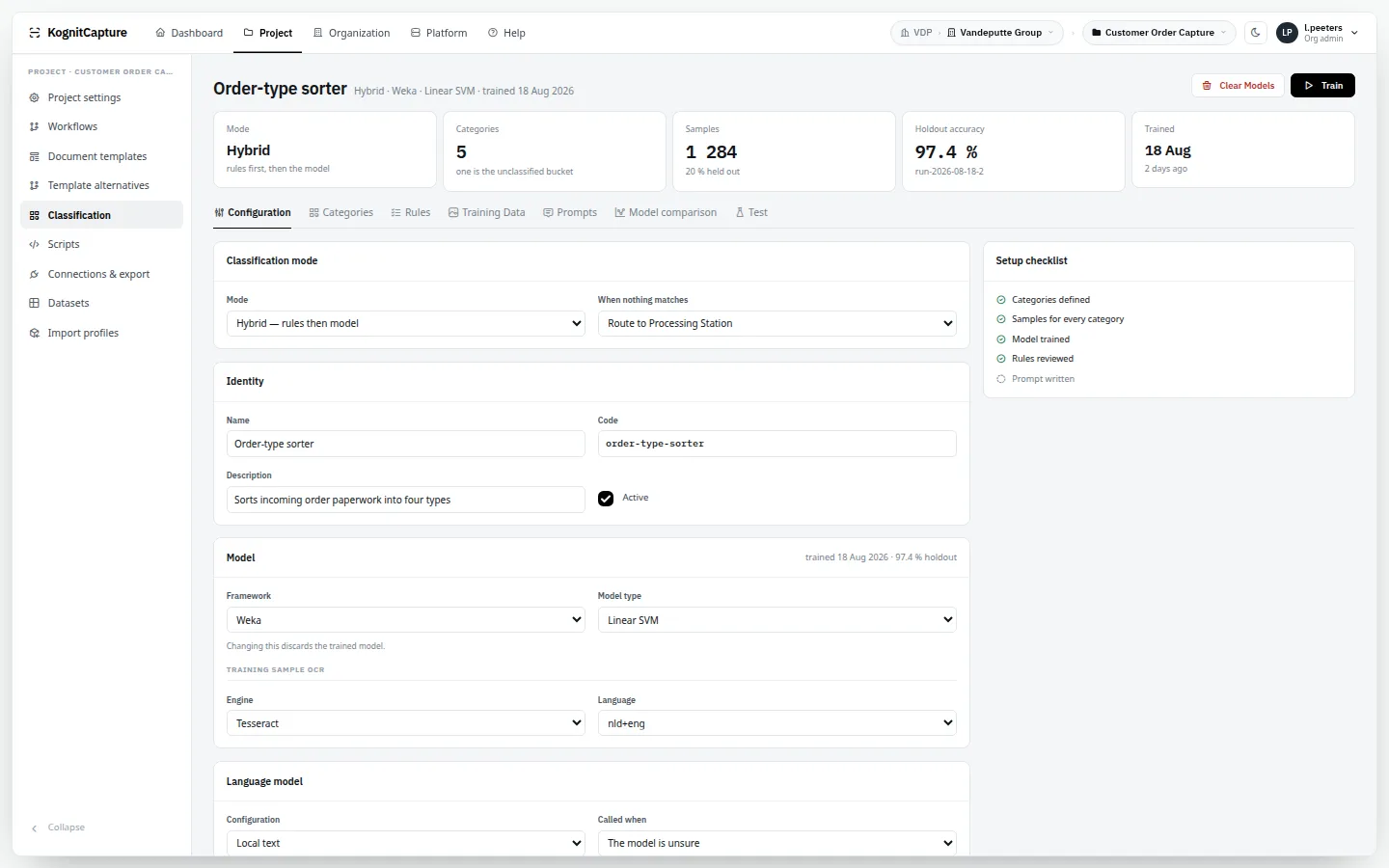Image resolution: width=1389 pixels, height=868 pixels.
Task: Open the Framework dropdown showing Weka
Action: click(406, 620)
